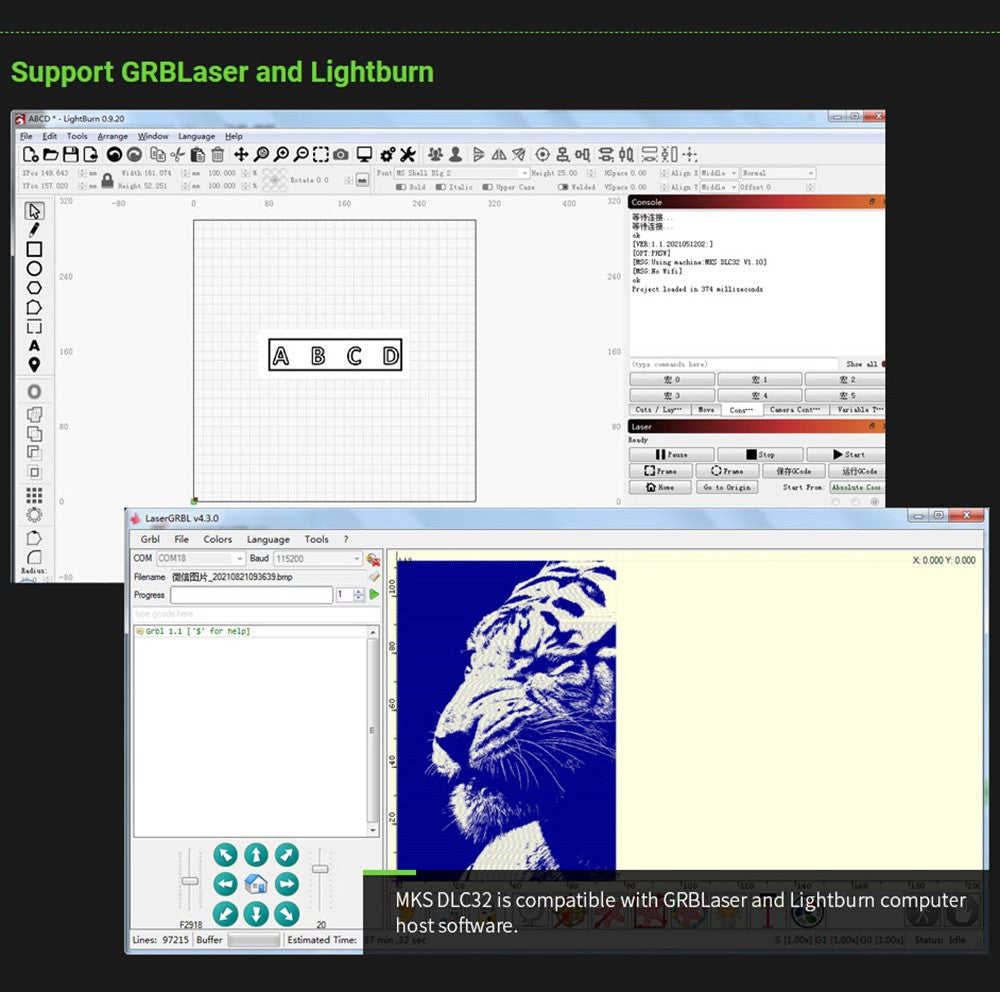Open the Arrange menu in LightBurn

pos(112,136)
